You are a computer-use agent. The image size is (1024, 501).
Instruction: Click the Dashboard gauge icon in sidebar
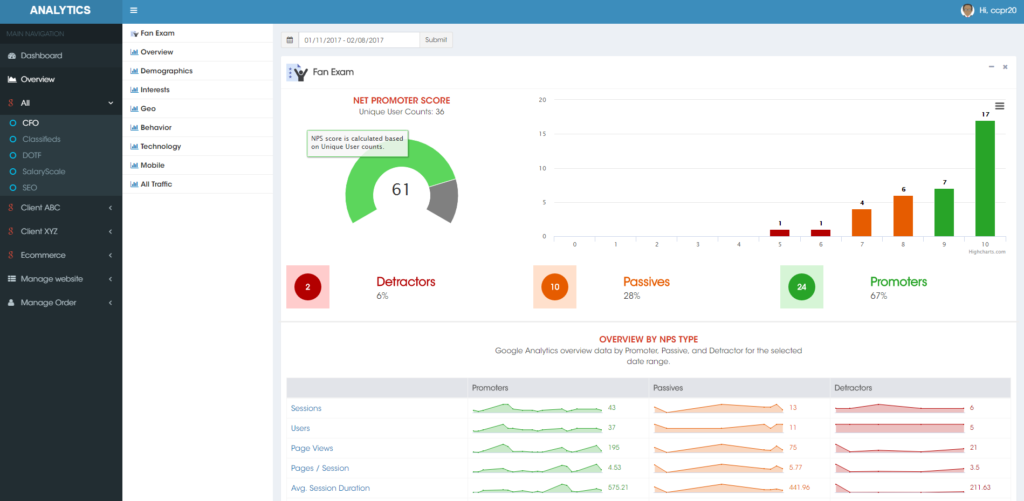pos(12,56)
